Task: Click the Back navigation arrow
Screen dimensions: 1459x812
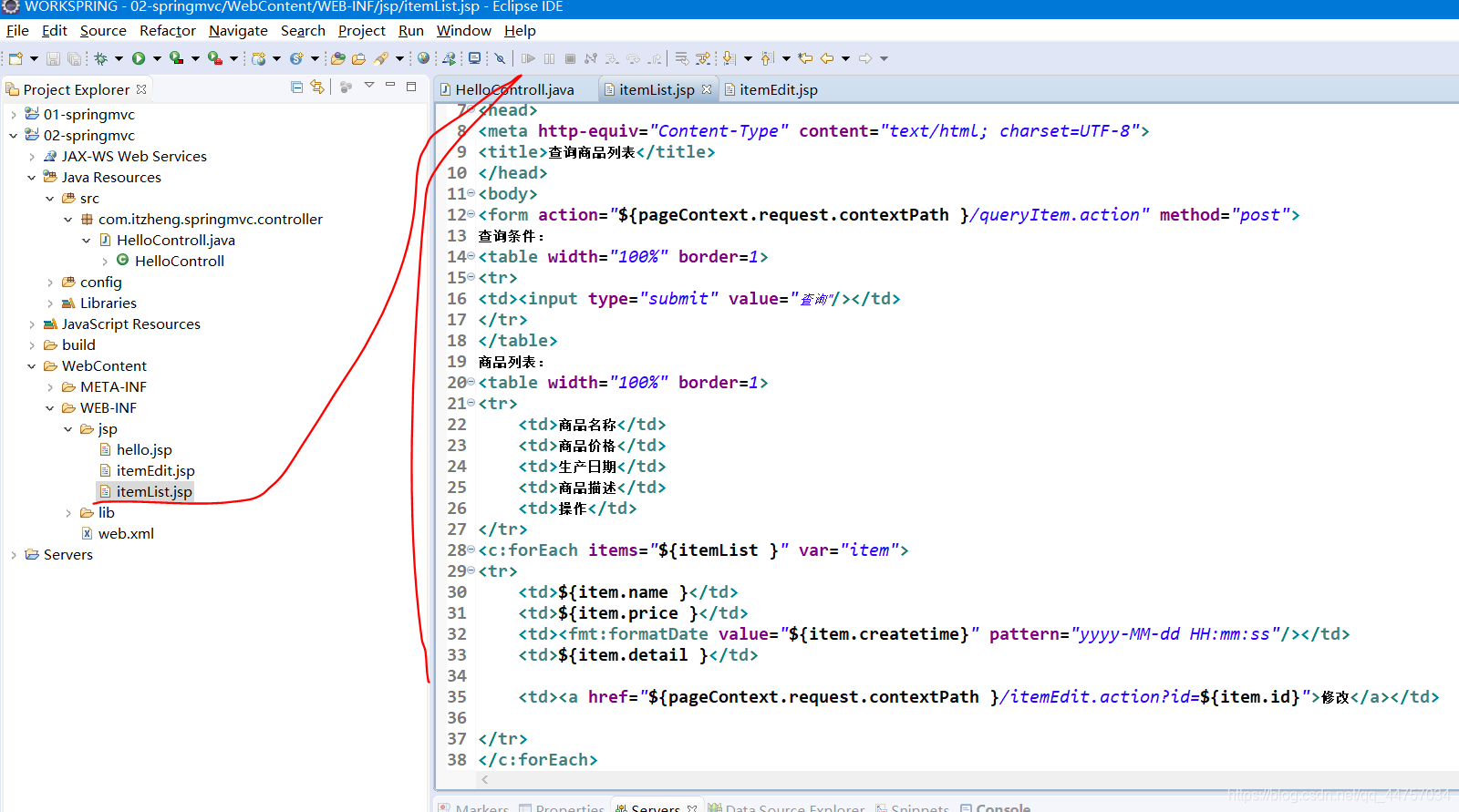Action: point(827,58)
